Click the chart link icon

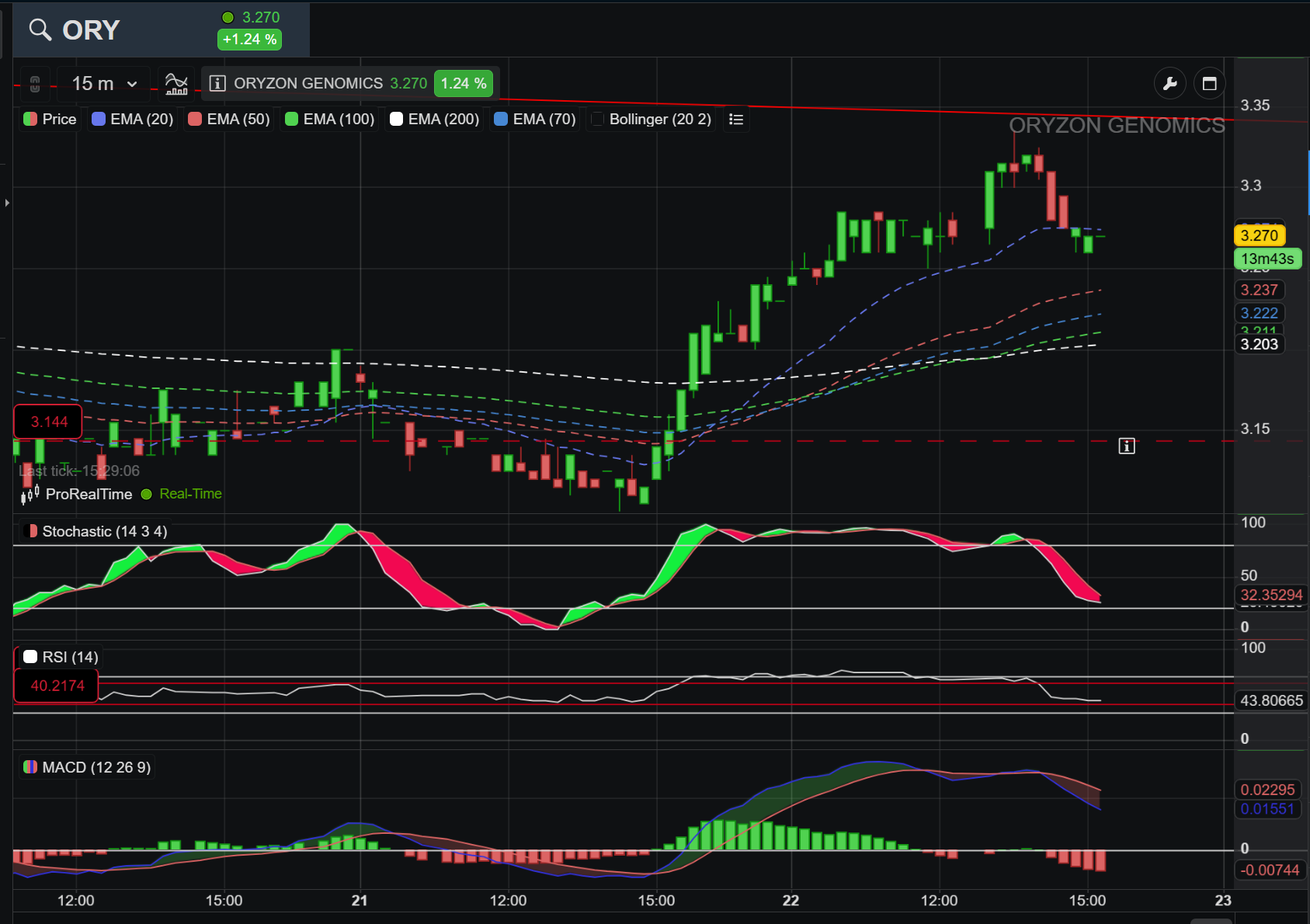click(35, 84)
